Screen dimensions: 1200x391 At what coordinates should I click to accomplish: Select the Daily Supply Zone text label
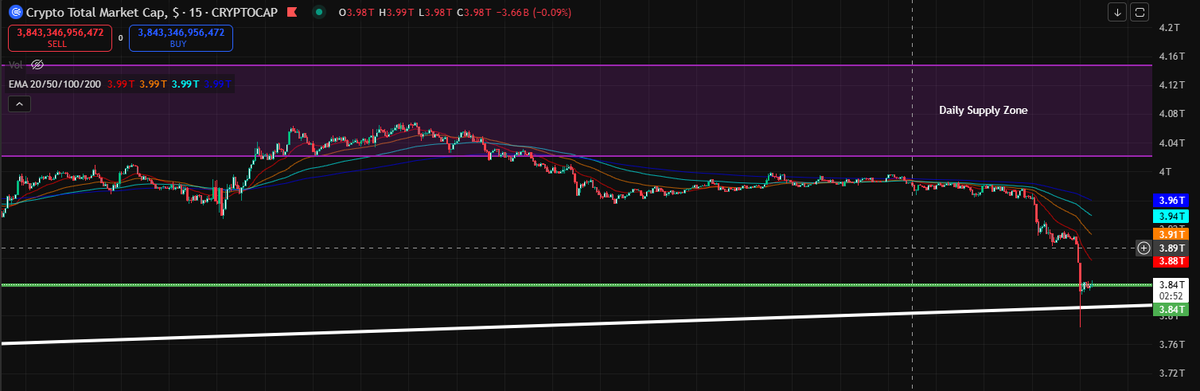click(983, 109)
